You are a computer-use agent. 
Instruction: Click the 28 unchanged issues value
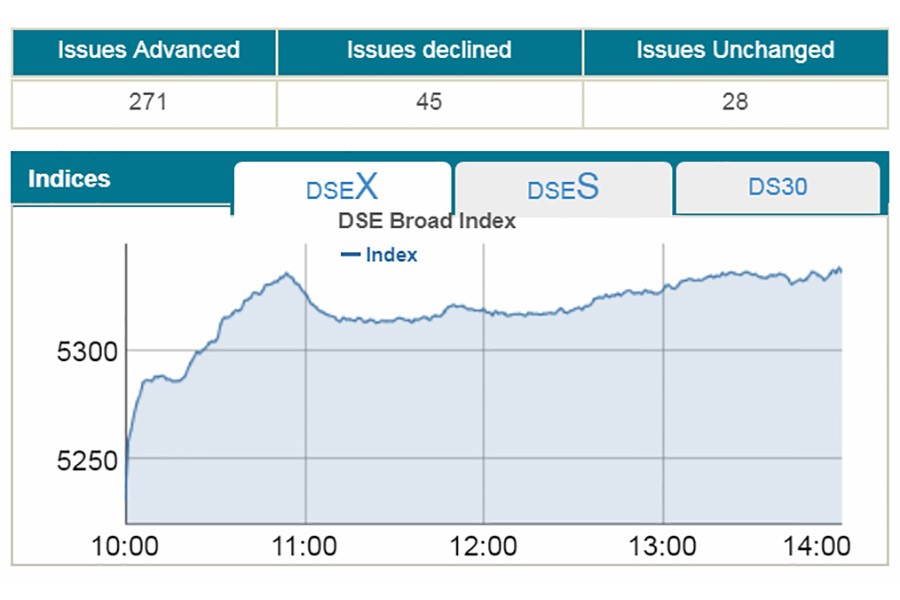pos(735,102)
